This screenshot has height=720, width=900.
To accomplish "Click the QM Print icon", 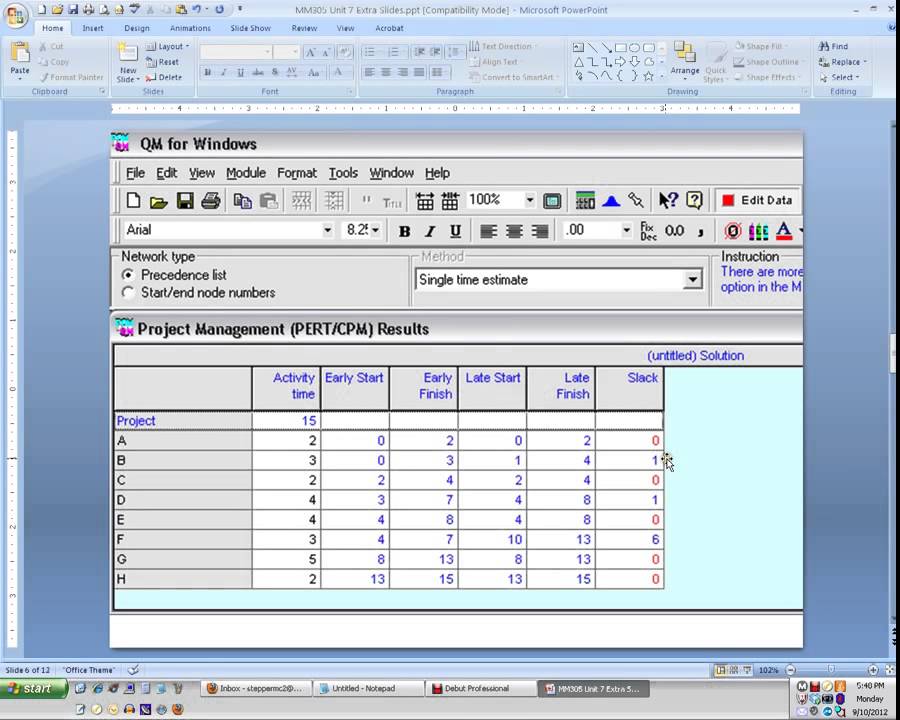I will pyautogui.click(x=211, y=200).
